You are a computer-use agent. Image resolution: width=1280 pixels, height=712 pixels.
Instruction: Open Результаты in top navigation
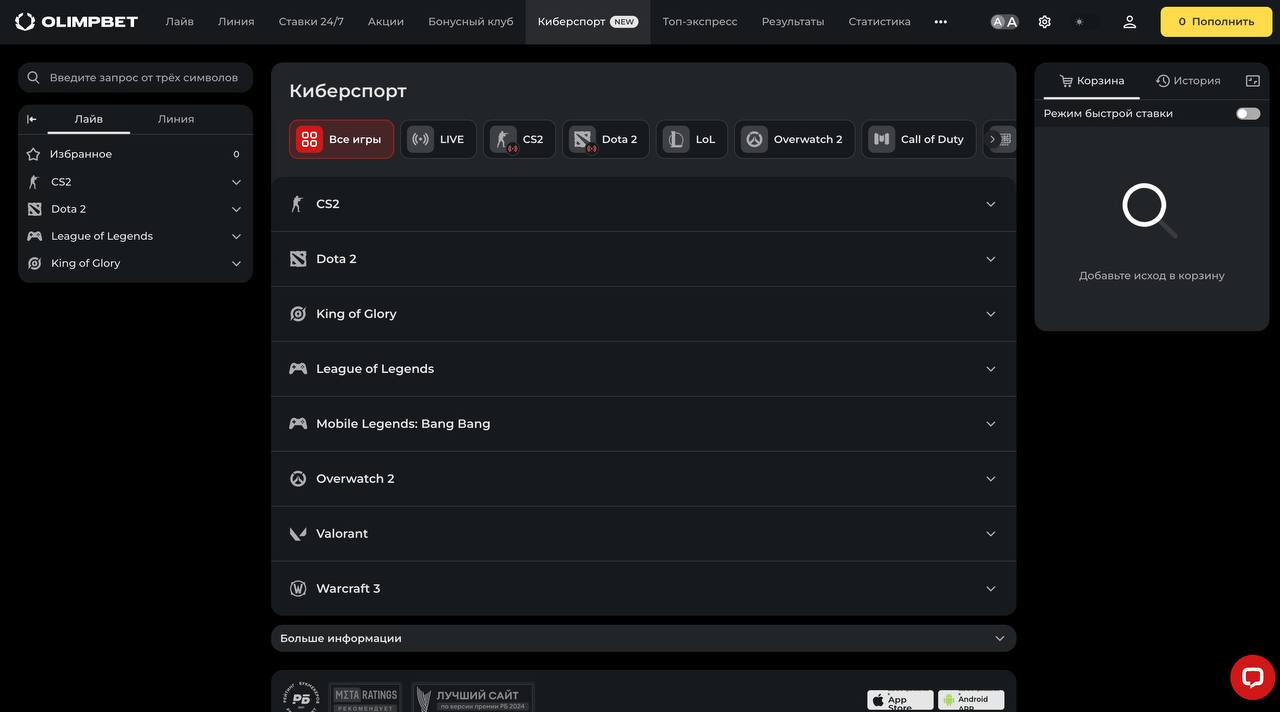793,21
